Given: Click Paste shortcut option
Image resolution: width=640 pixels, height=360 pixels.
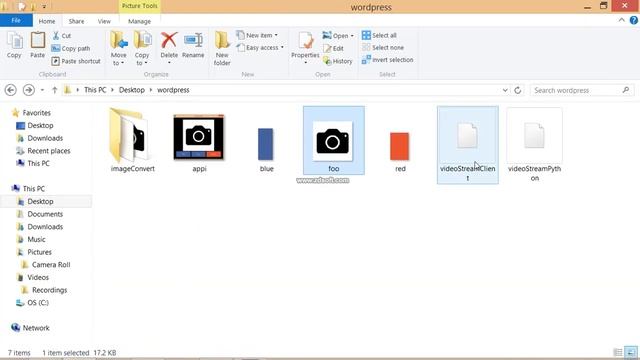Looking at the screenshot, I should tap(76, 61).
